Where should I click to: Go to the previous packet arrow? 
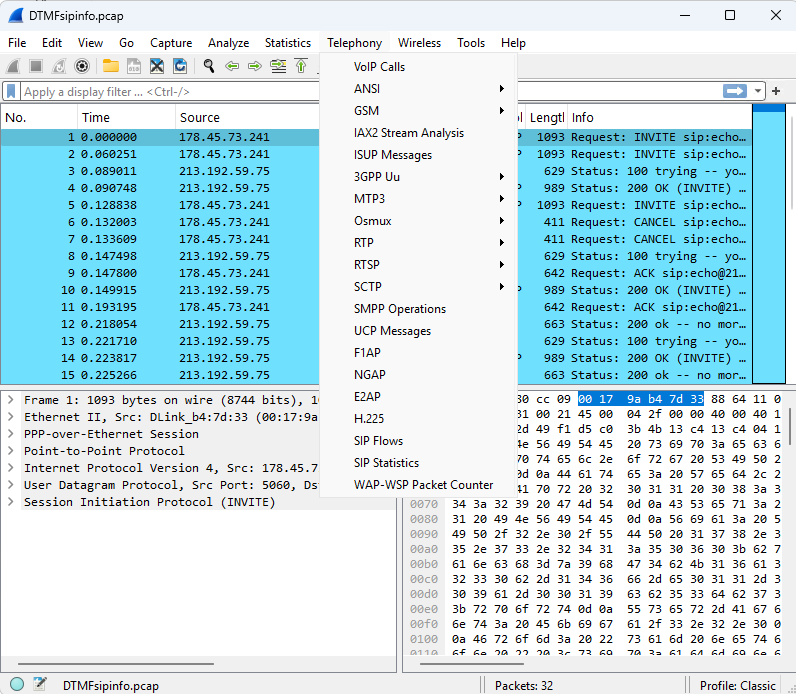coord(232,66)
